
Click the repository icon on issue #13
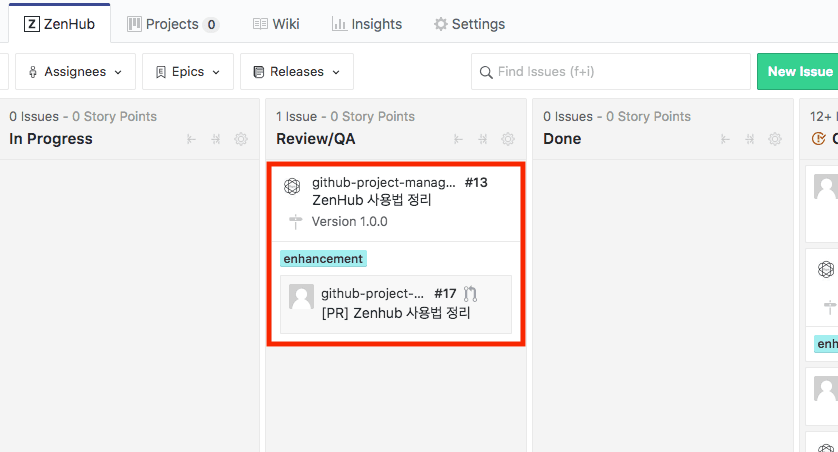click(292, 186)
